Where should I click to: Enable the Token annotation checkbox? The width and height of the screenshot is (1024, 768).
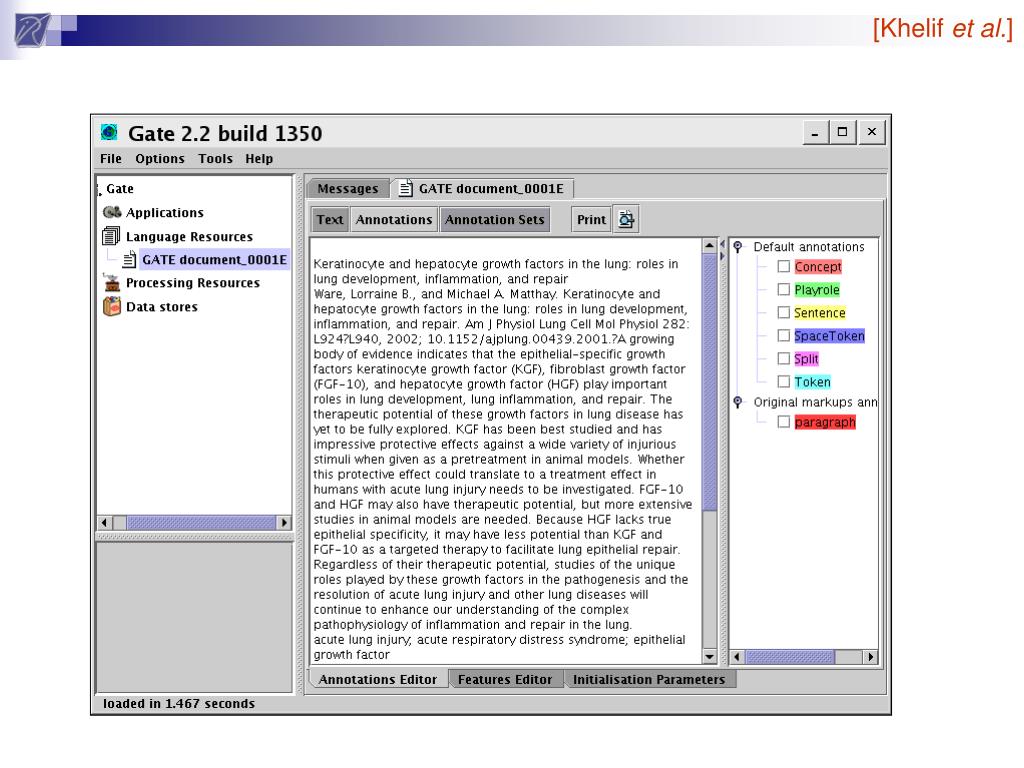[x=784, y=381]
